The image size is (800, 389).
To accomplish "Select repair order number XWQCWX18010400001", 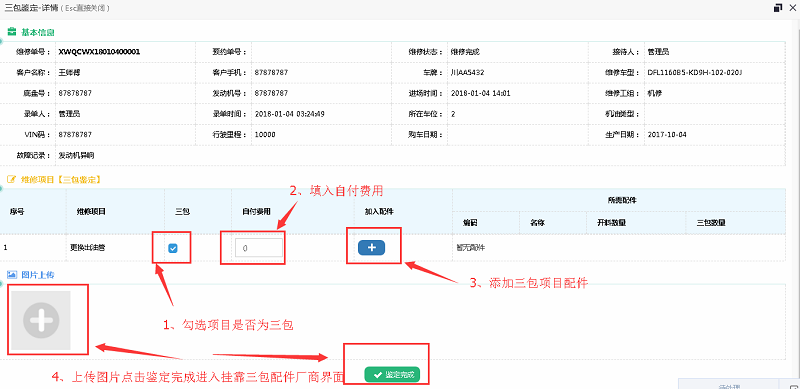I will (x=99, y=52).
